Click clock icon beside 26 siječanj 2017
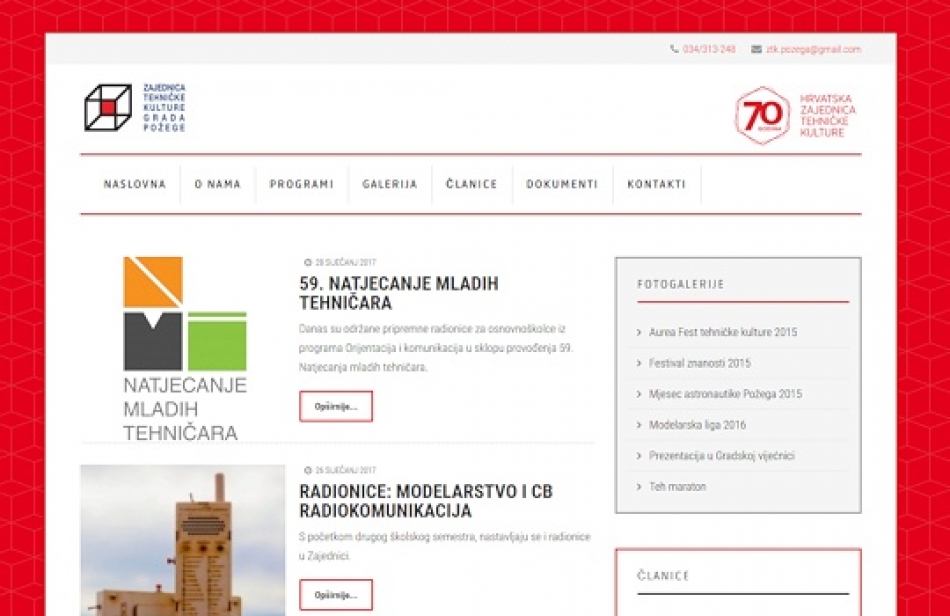The height and width of the screenshot is (616, 950). click(x=308, y=470)
